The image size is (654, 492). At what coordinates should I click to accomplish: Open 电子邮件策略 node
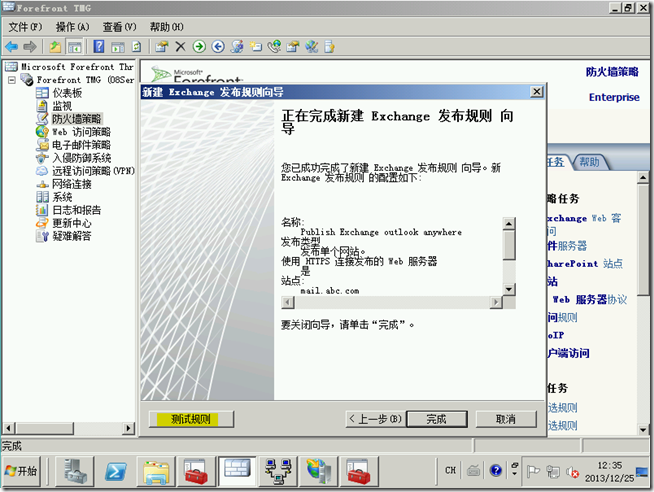pos(81,145)
